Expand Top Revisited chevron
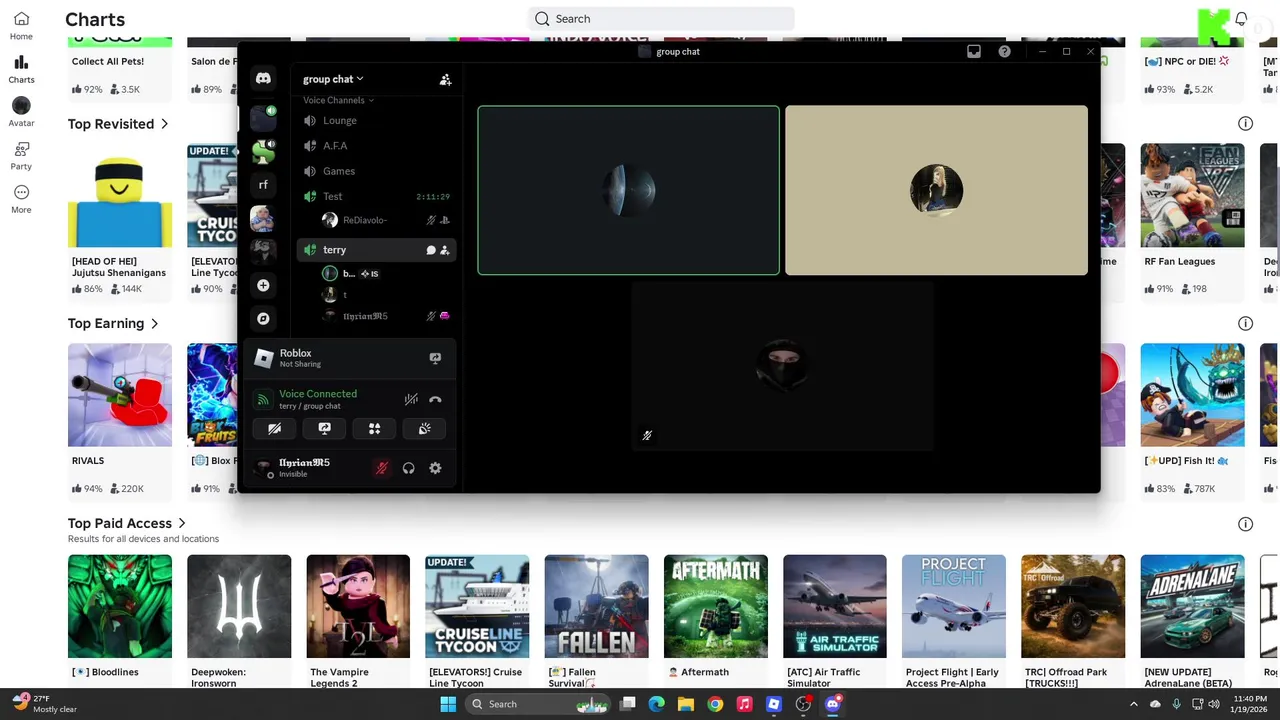This screenshot has height=720, width=1280. (x=164, y=124)
